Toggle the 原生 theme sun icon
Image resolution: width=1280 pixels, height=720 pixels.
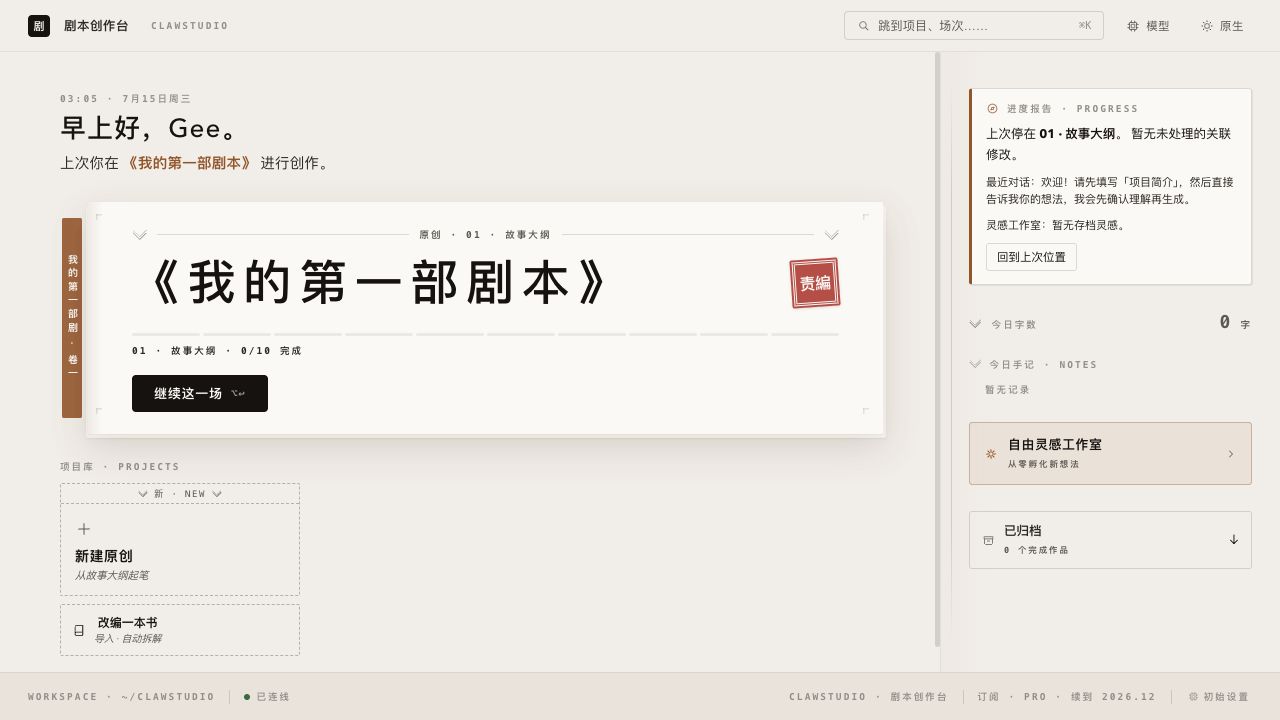pyautogui.click(x=1207, y=26)
